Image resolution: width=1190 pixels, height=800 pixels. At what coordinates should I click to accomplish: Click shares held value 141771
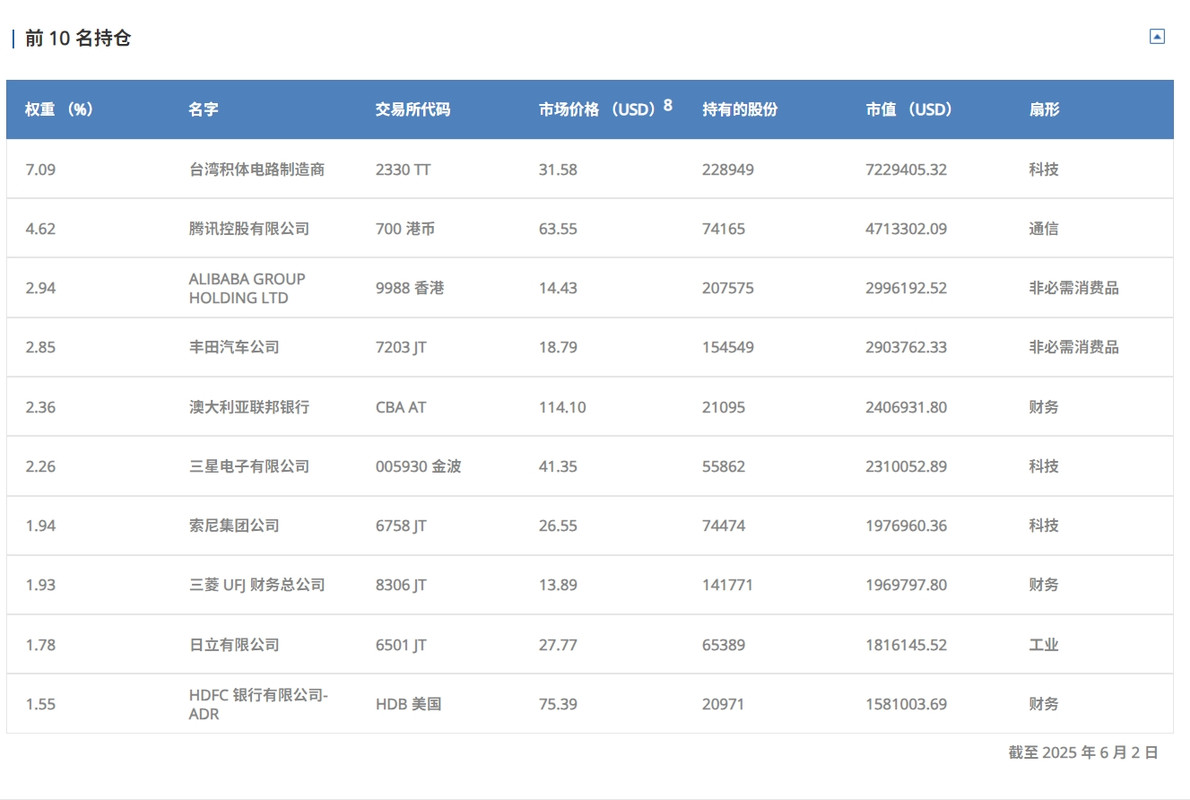pyautogui.click(x=727, y=584)
